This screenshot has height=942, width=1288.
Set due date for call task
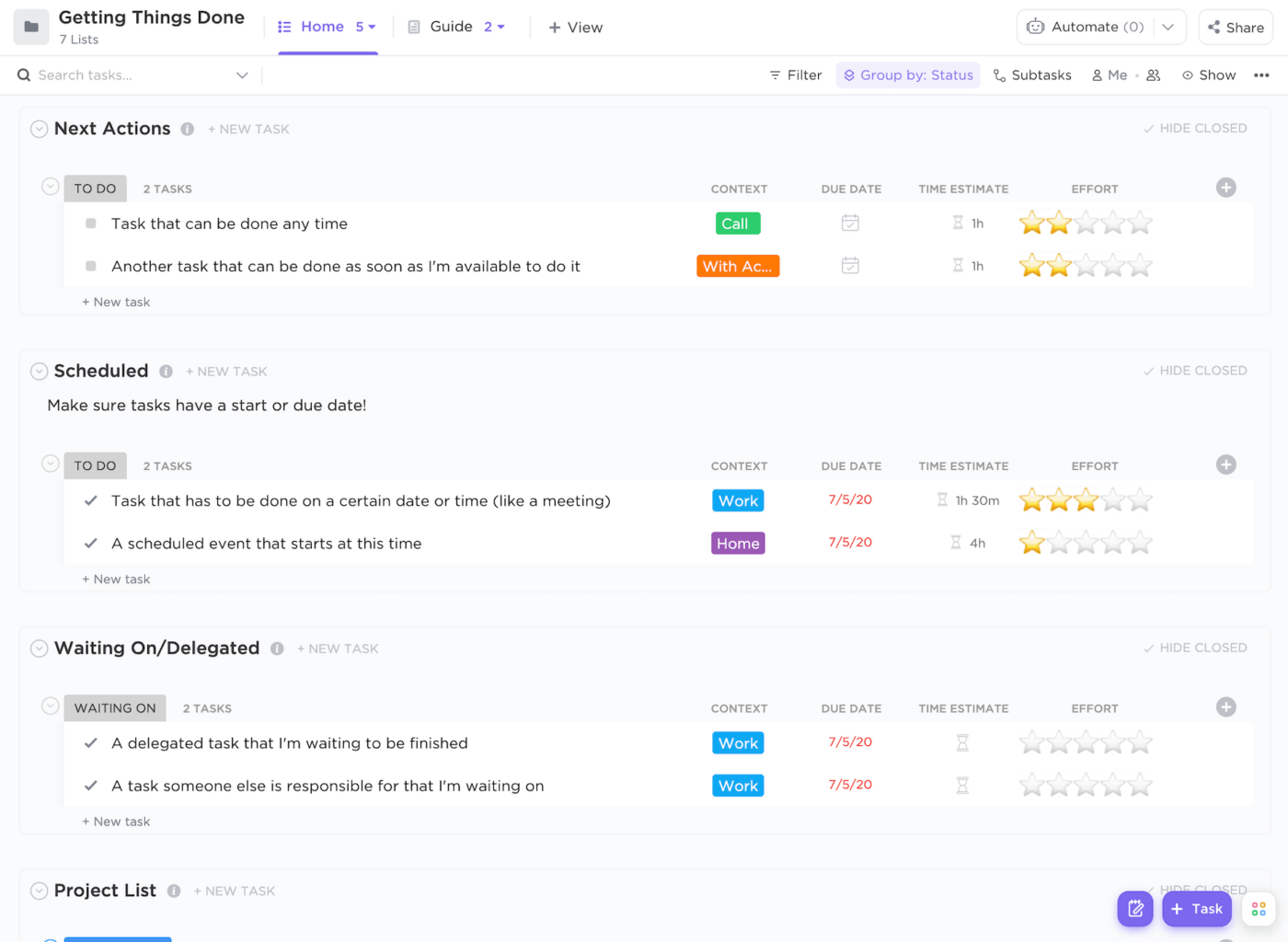pyautogui.click(x=850, y=224)
